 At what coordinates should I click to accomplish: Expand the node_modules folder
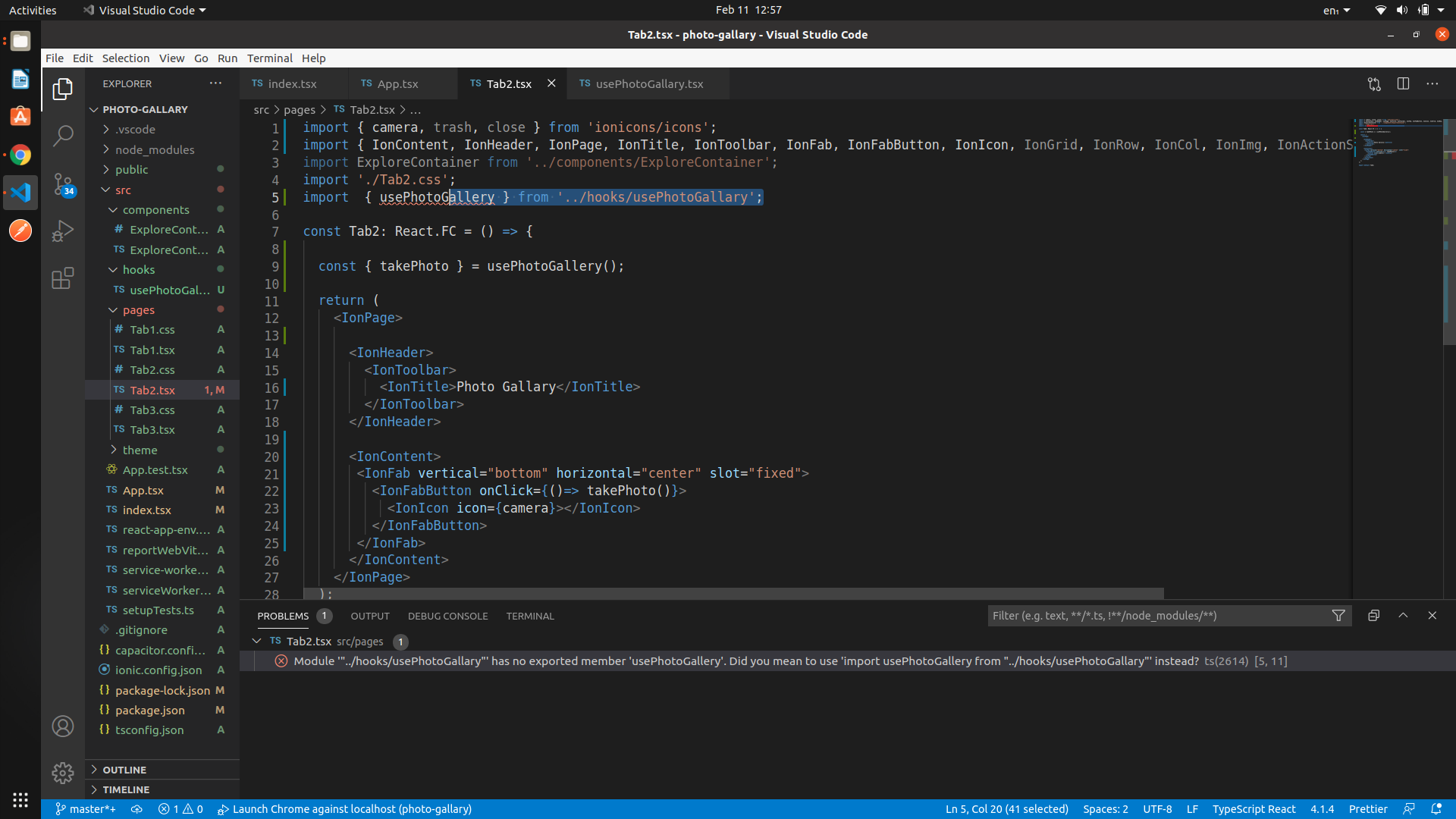click(x=155, y=149)
